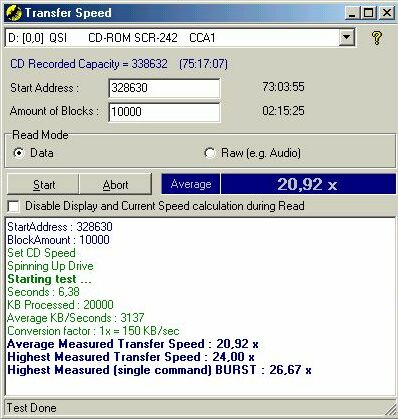Click the BlockAmount : 10000 log line
Viewport: 398px width, 419px height.
coord(58,240)
